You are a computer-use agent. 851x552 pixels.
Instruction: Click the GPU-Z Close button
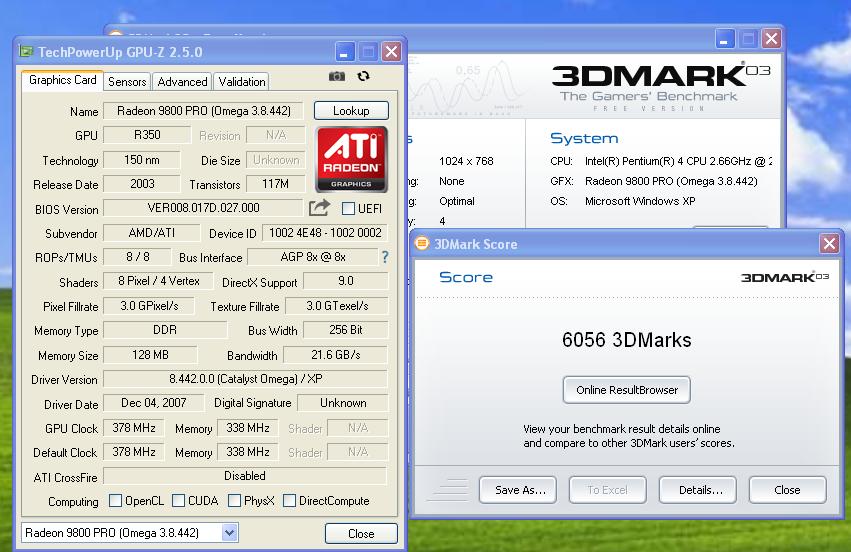(x=361, y=534)
